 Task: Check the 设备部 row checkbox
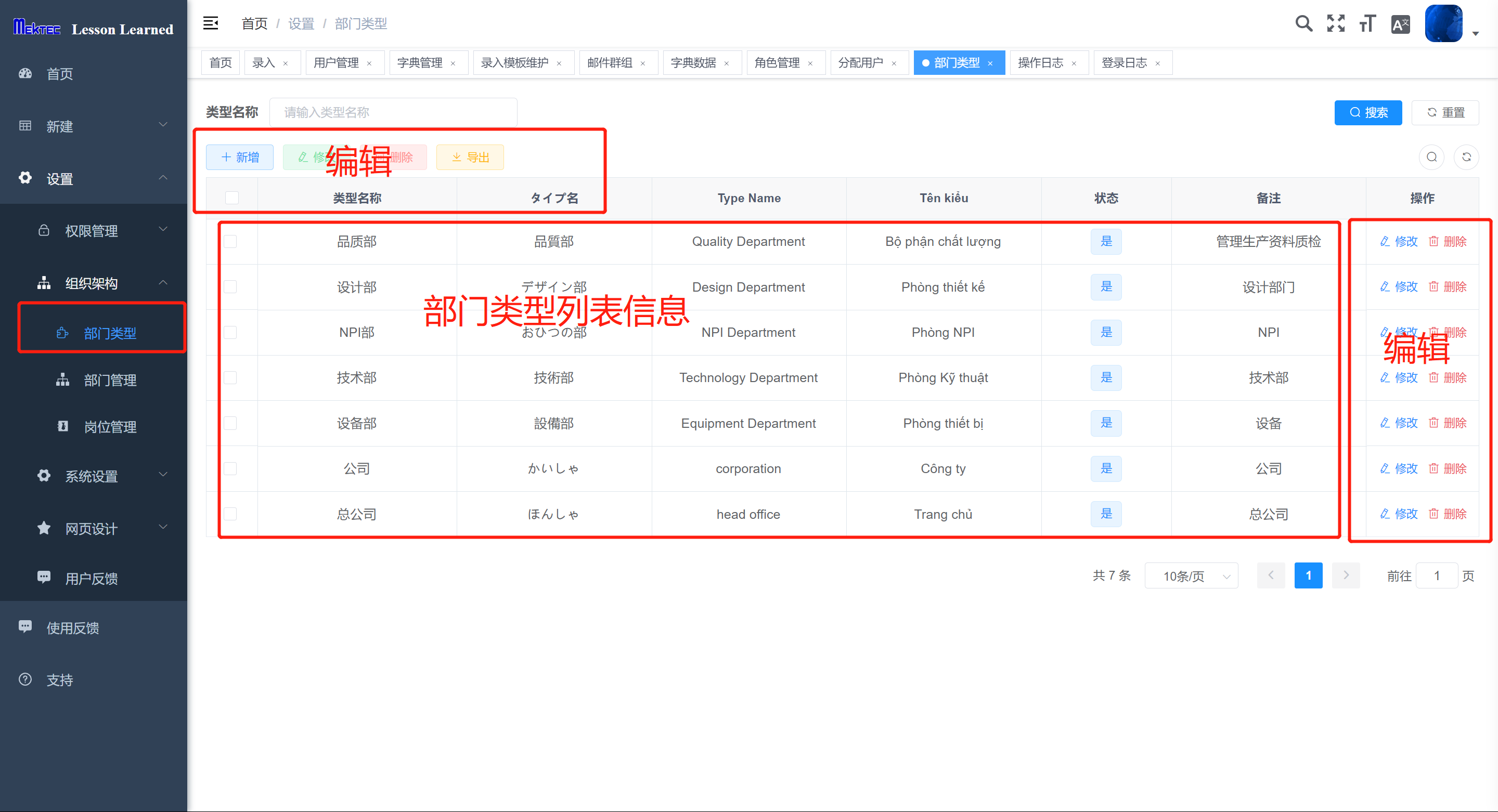231,423
